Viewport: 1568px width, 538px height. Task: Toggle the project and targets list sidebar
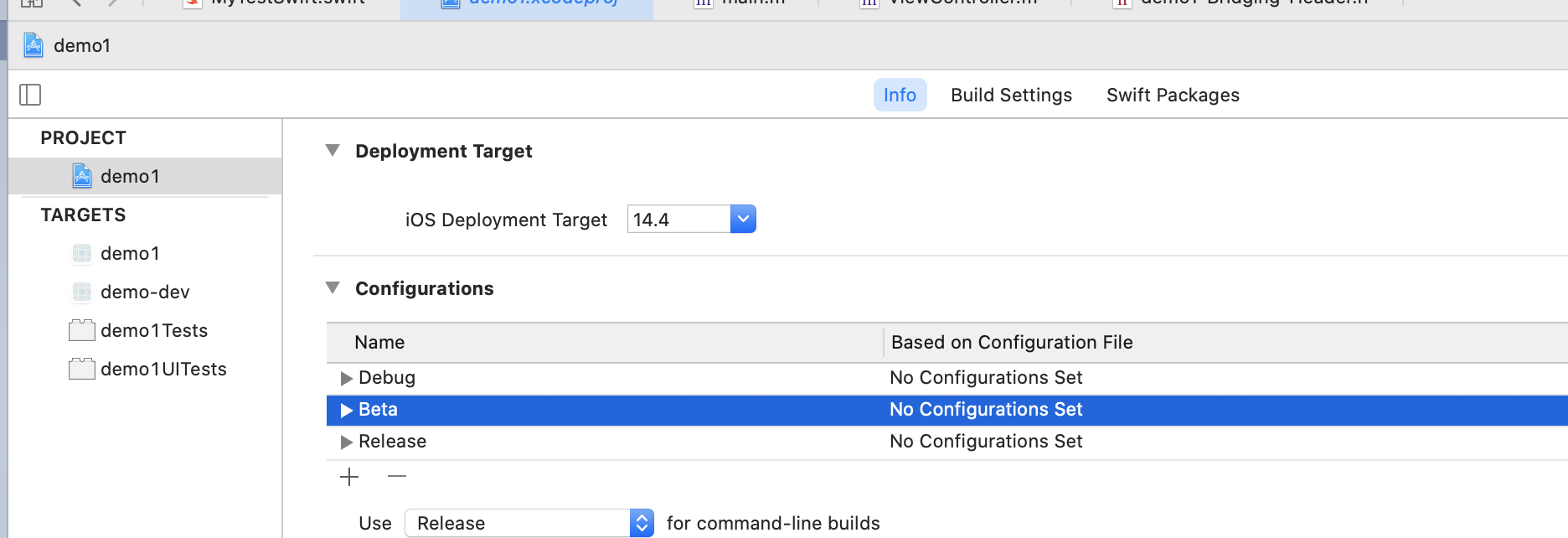pos(30,95)
